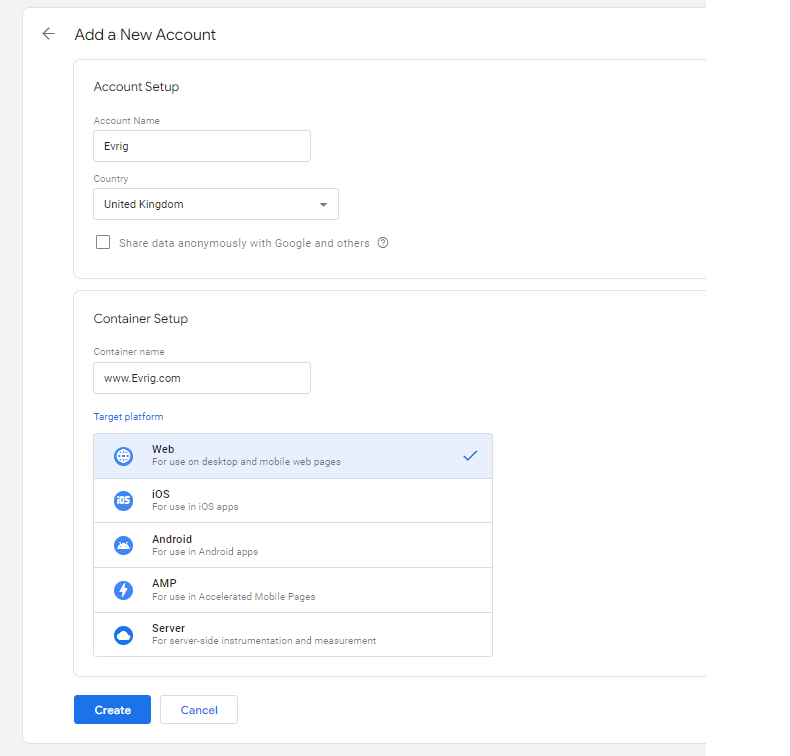
Task: Focus the Container name field
Action: 202,378
